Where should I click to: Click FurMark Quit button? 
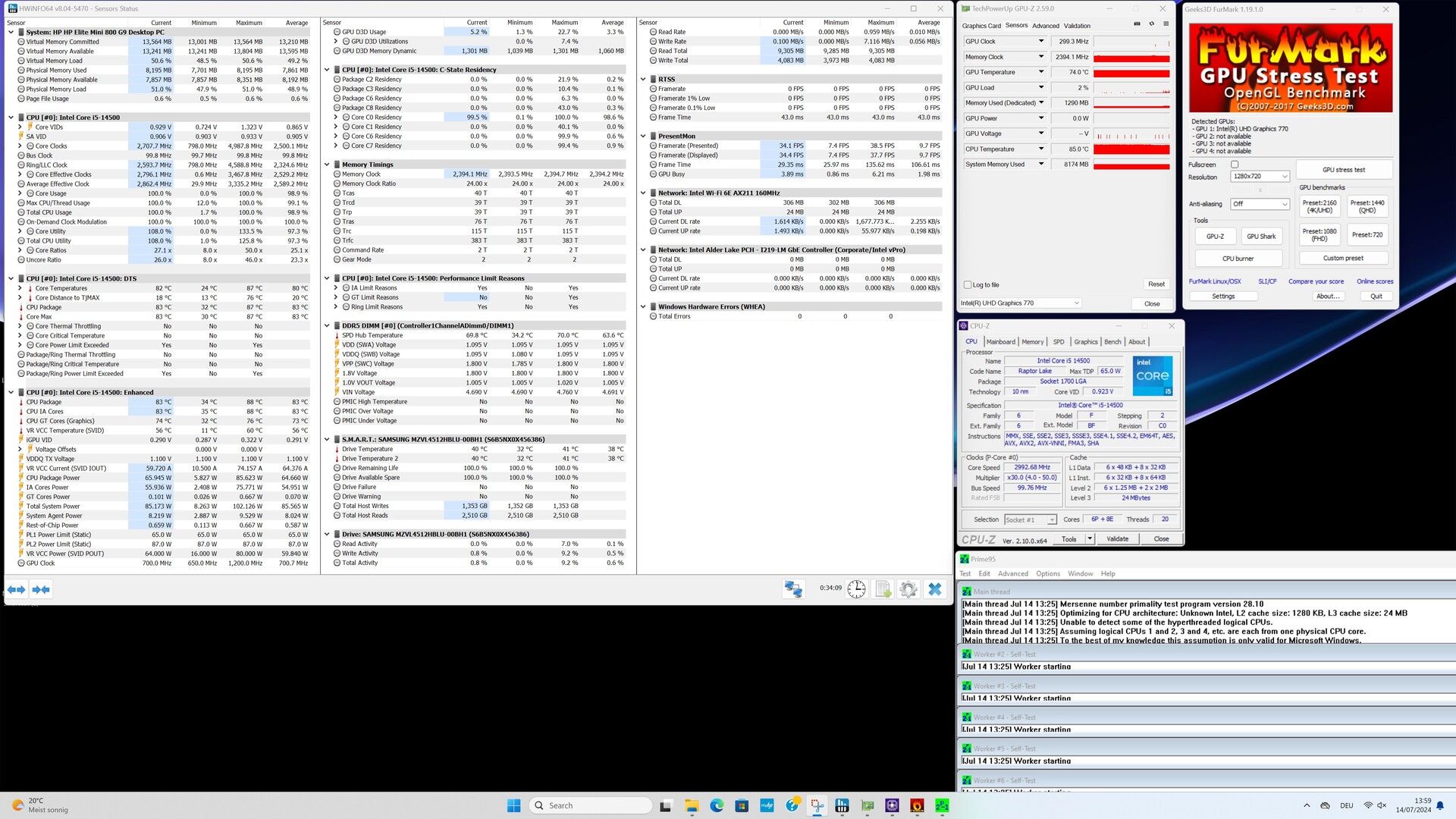coord(1376,297)
